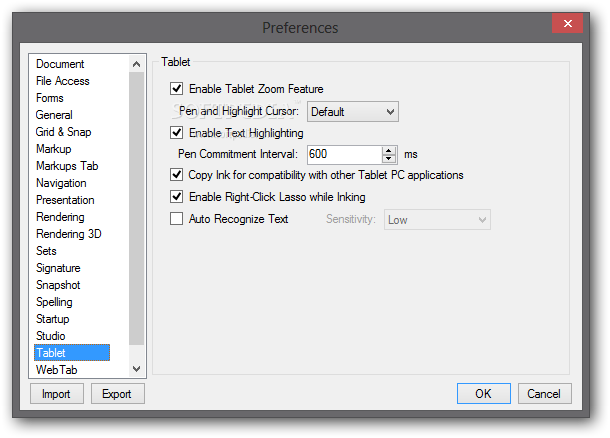Open the Sensitivity dropdown showing Low

pyautogui.click(x=437, y=220)
